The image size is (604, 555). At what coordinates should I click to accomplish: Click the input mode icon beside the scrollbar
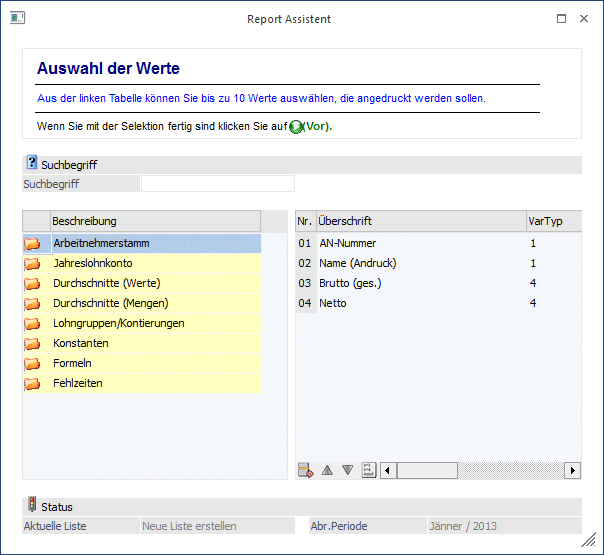tap(368, 470)
